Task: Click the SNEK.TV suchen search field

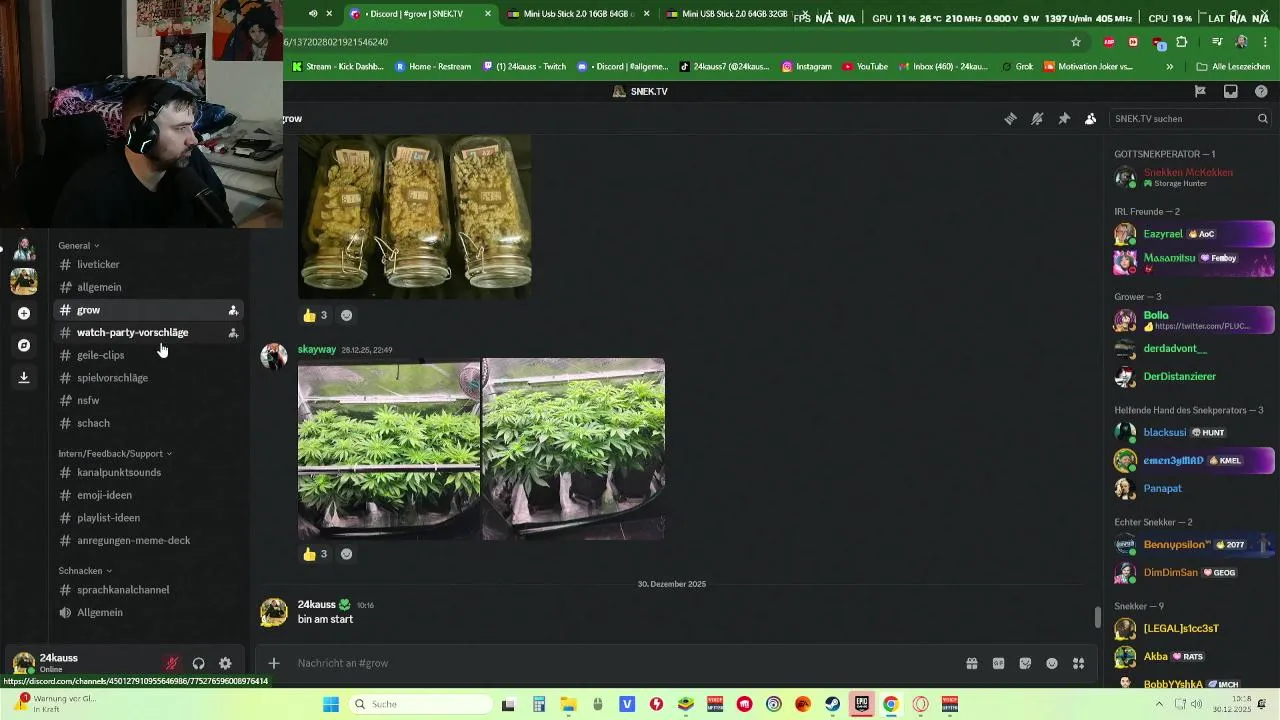Action: [1190, 118]
